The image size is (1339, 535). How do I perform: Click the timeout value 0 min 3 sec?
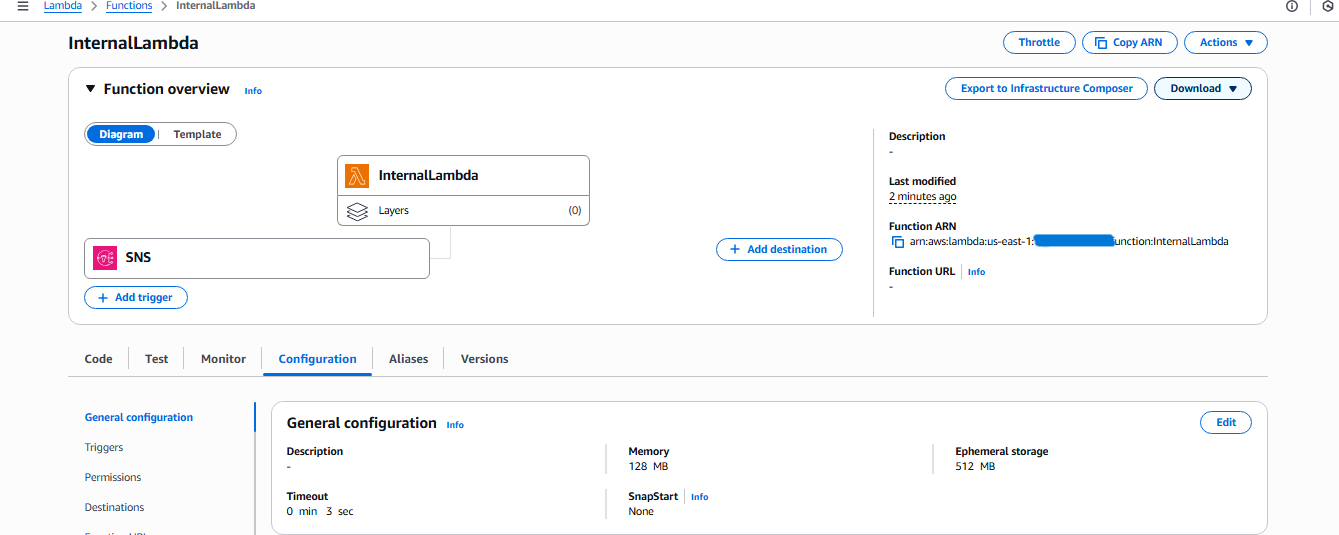tap(320, 512)
